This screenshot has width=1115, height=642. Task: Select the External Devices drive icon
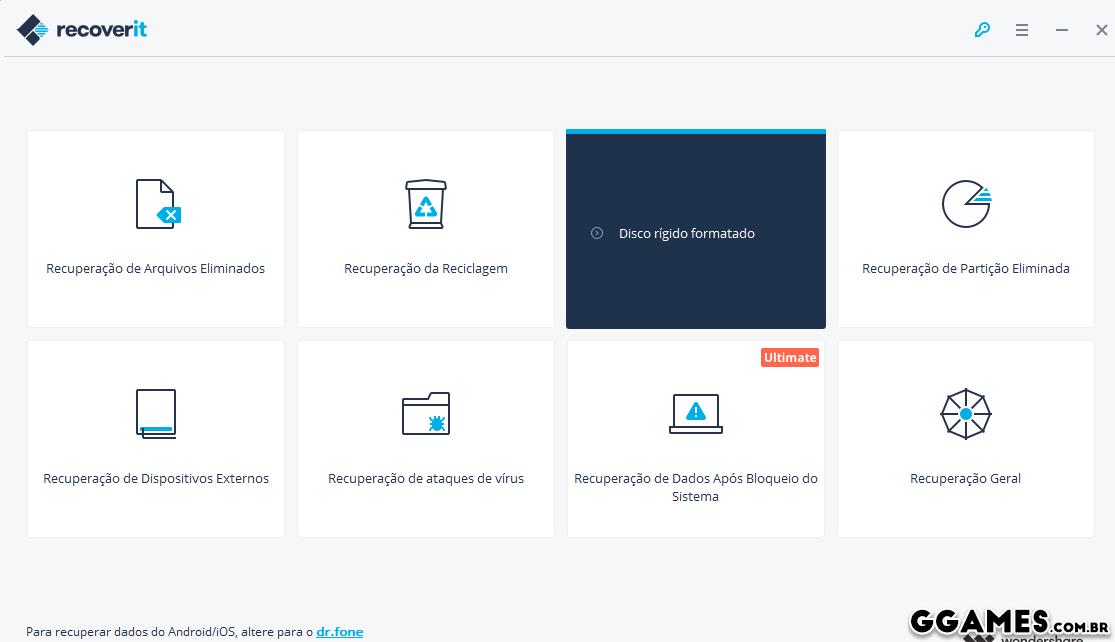click(x=156, y=413)
